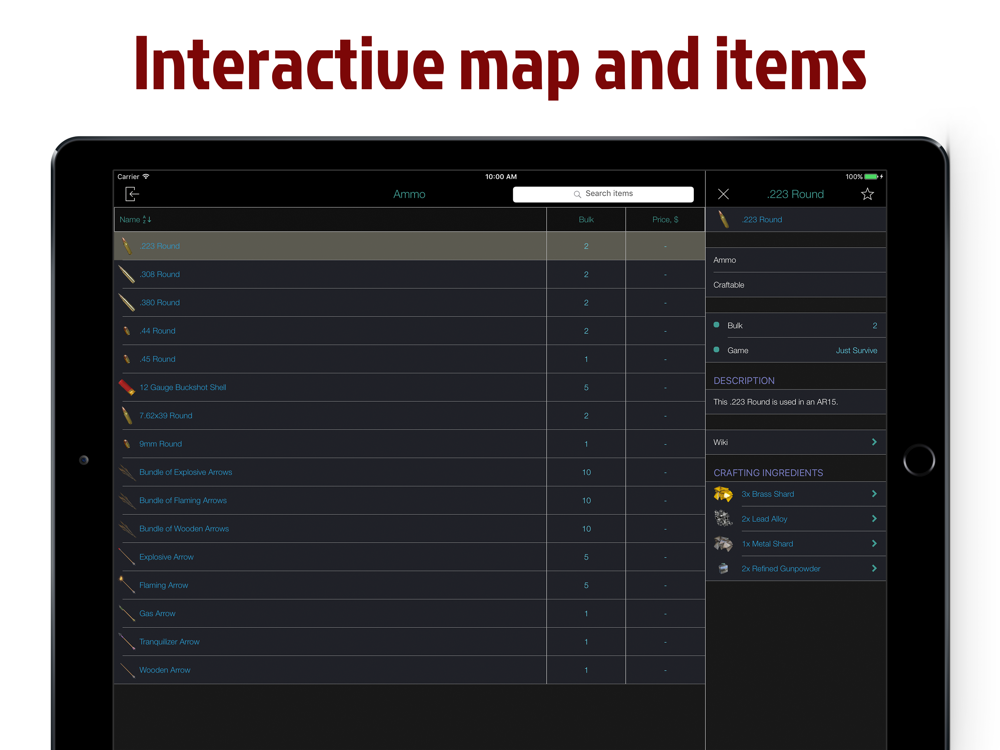The width and height of the screenshot is (1000, 750).
Task: Open 2x Refined Gunpowder chevron arrow
Action: [874, 569]
